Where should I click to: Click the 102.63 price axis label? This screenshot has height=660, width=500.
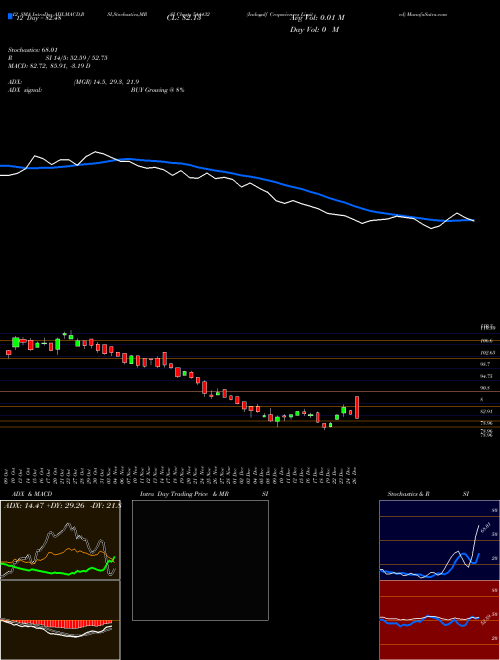tap(488, 353)
